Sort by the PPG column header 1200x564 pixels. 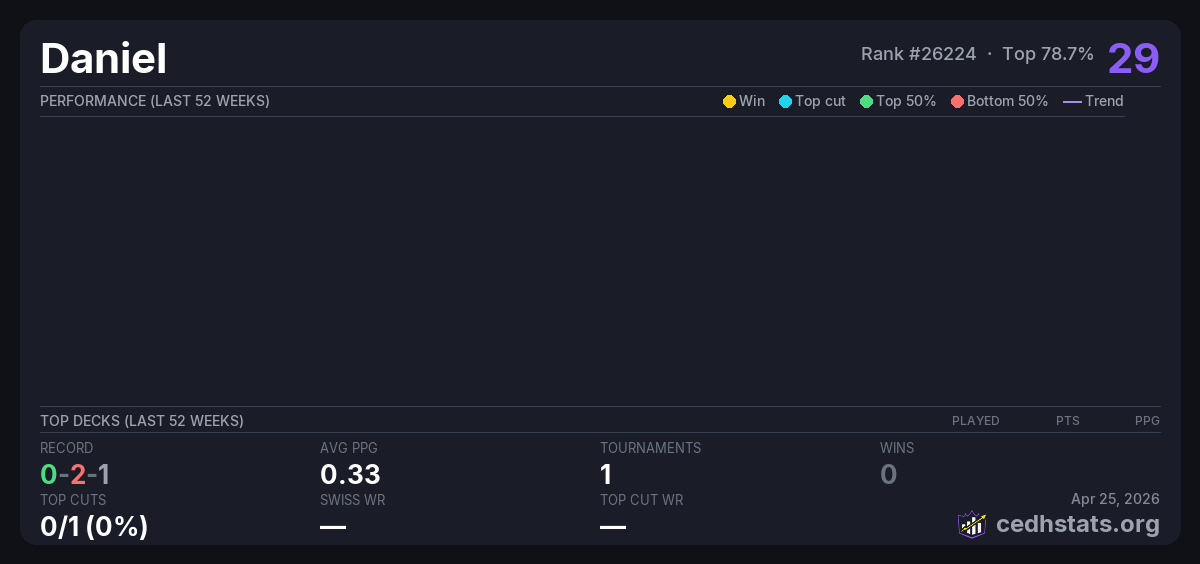[1146, 421]
